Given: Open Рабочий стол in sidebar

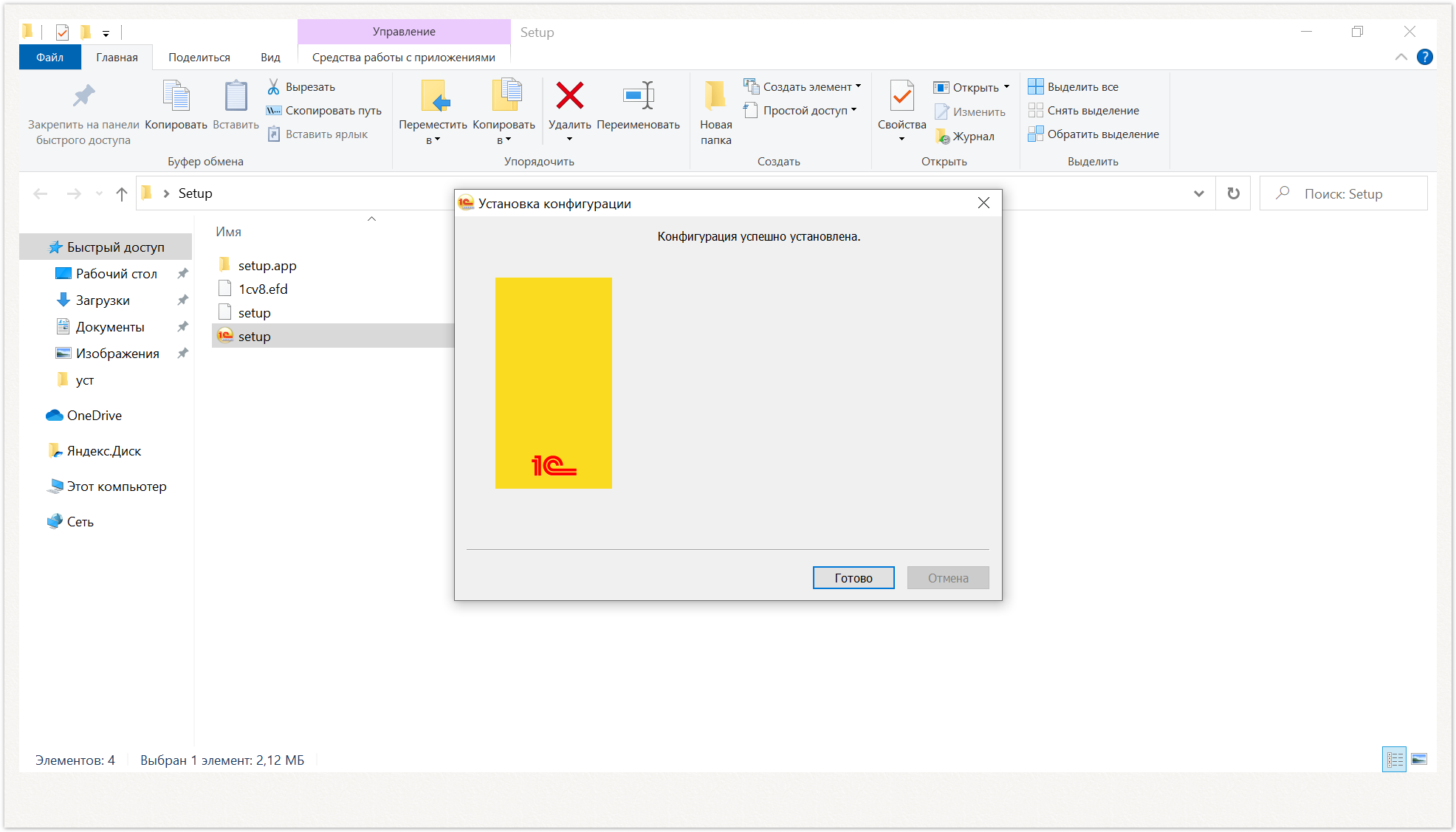Looking at the screenshot, I should 116,274.
